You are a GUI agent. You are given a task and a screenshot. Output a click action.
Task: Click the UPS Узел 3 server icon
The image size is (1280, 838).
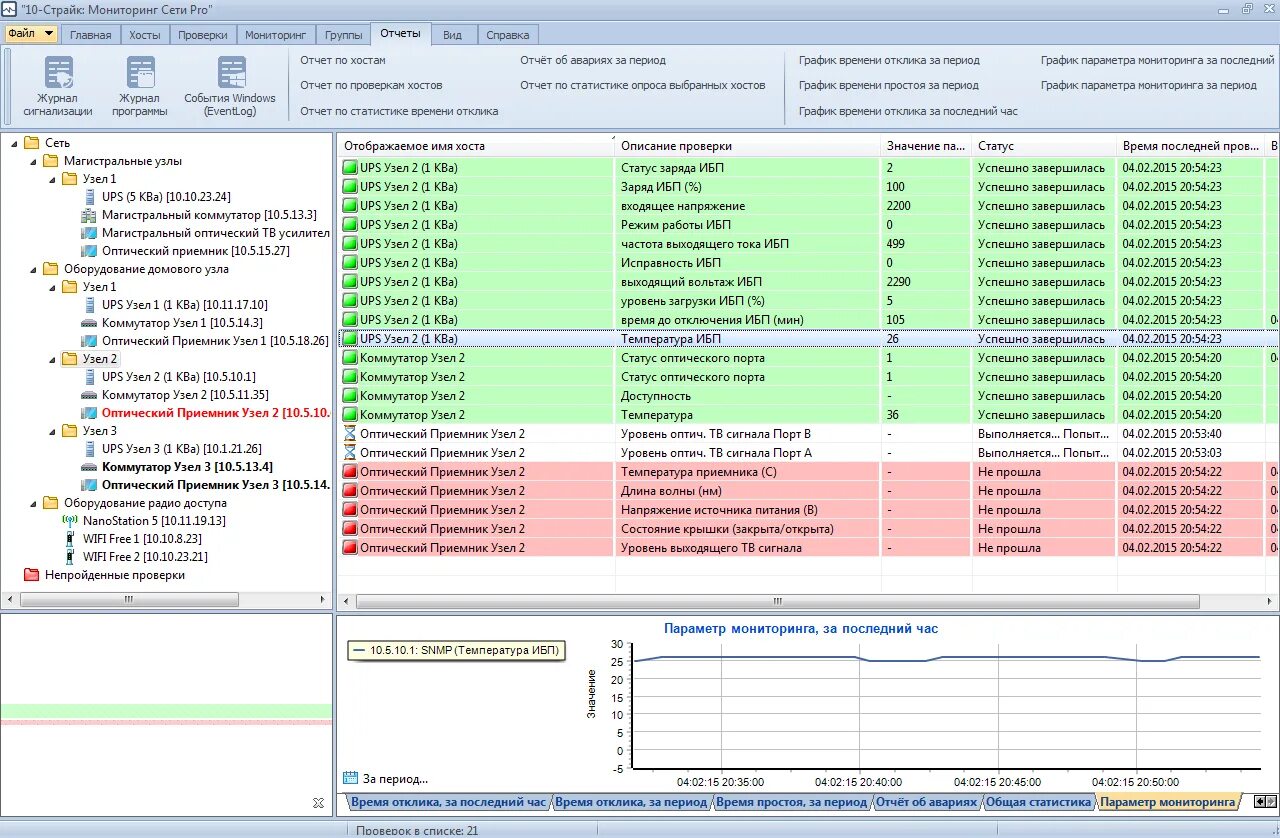point(89,449)
